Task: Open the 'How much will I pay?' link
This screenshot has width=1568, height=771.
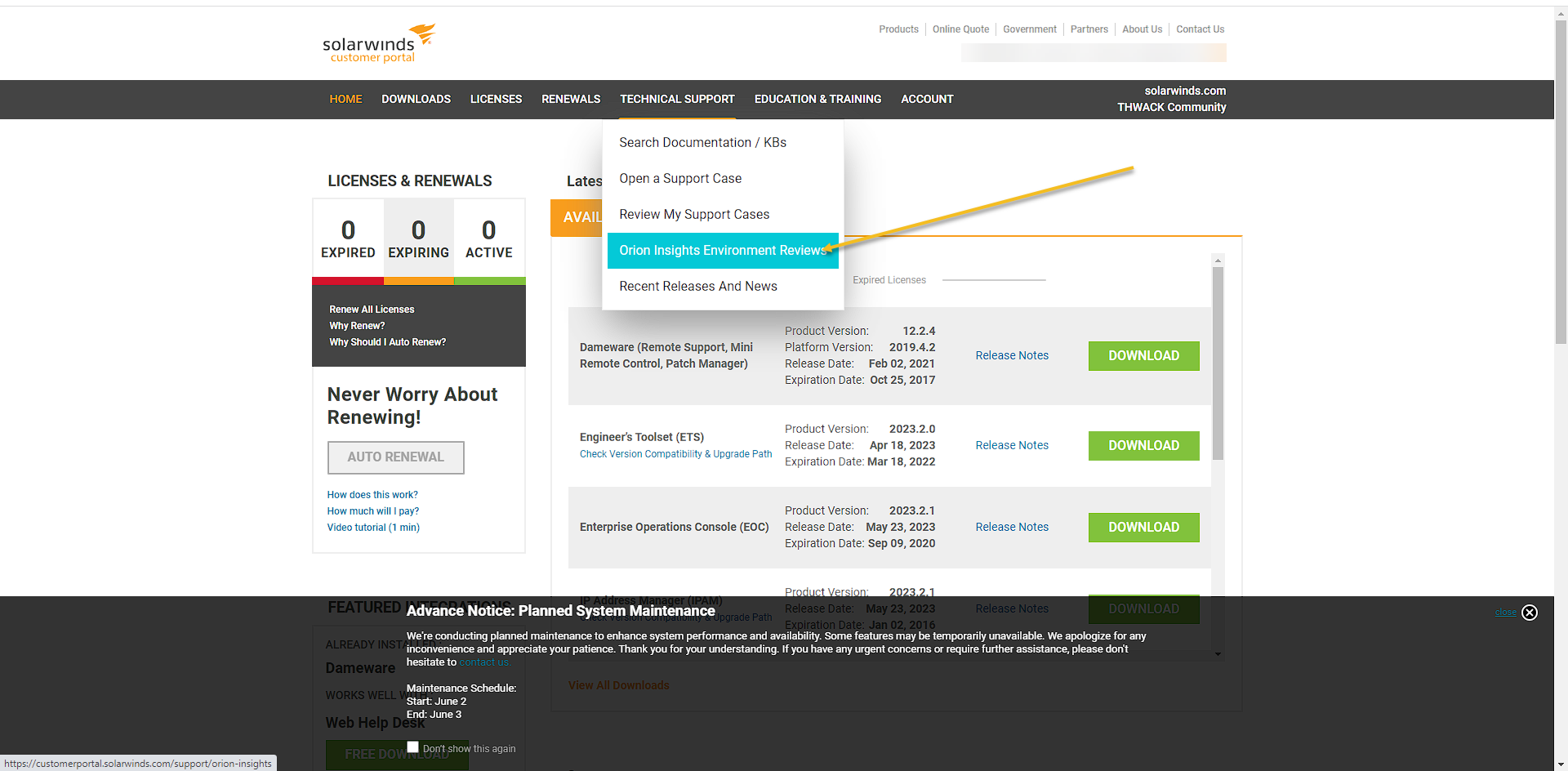Action: pyautogui.click(x=373, y=511)
